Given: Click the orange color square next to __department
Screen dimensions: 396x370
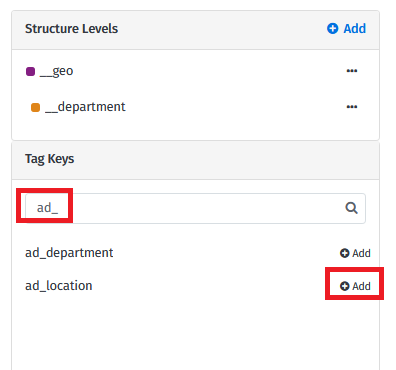Looking at the screenshot, I should (x=35, y=107).
